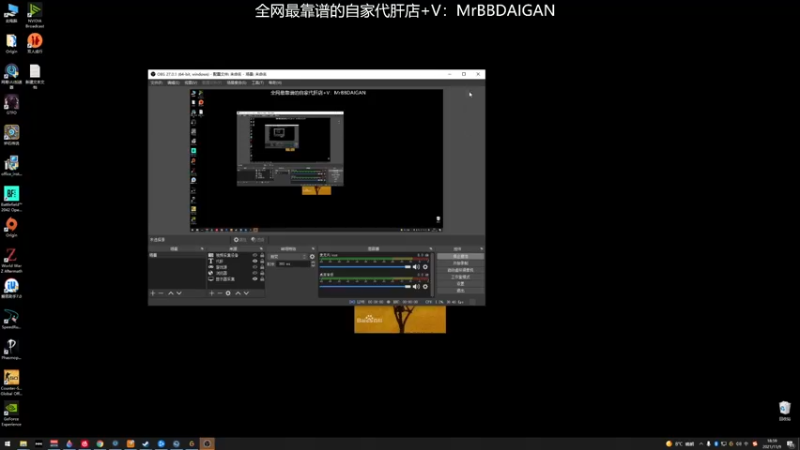The height and width of the screenshot is (450, 800).
Task: Click the Audio Mixer vertical scrollbar
Action: [433, 274]
